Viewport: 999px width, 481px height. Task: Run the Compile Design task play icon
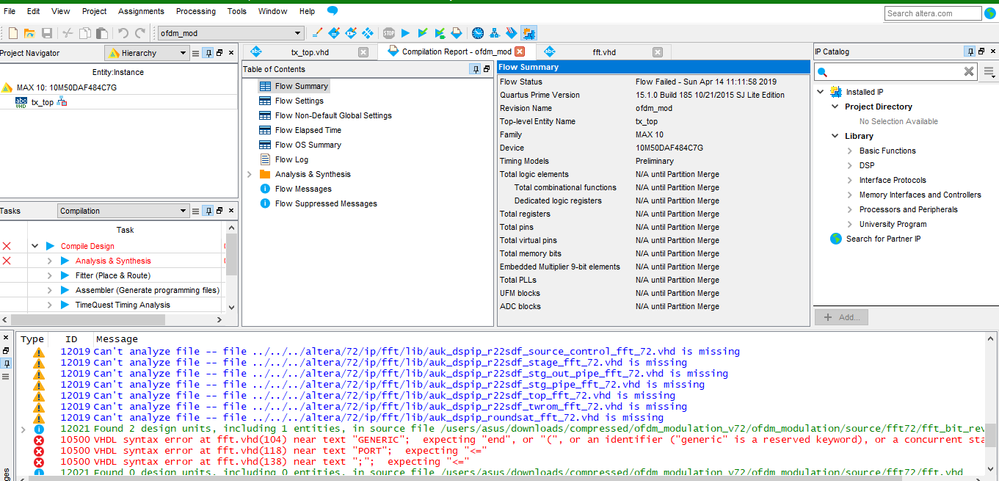tap(49, 245)
